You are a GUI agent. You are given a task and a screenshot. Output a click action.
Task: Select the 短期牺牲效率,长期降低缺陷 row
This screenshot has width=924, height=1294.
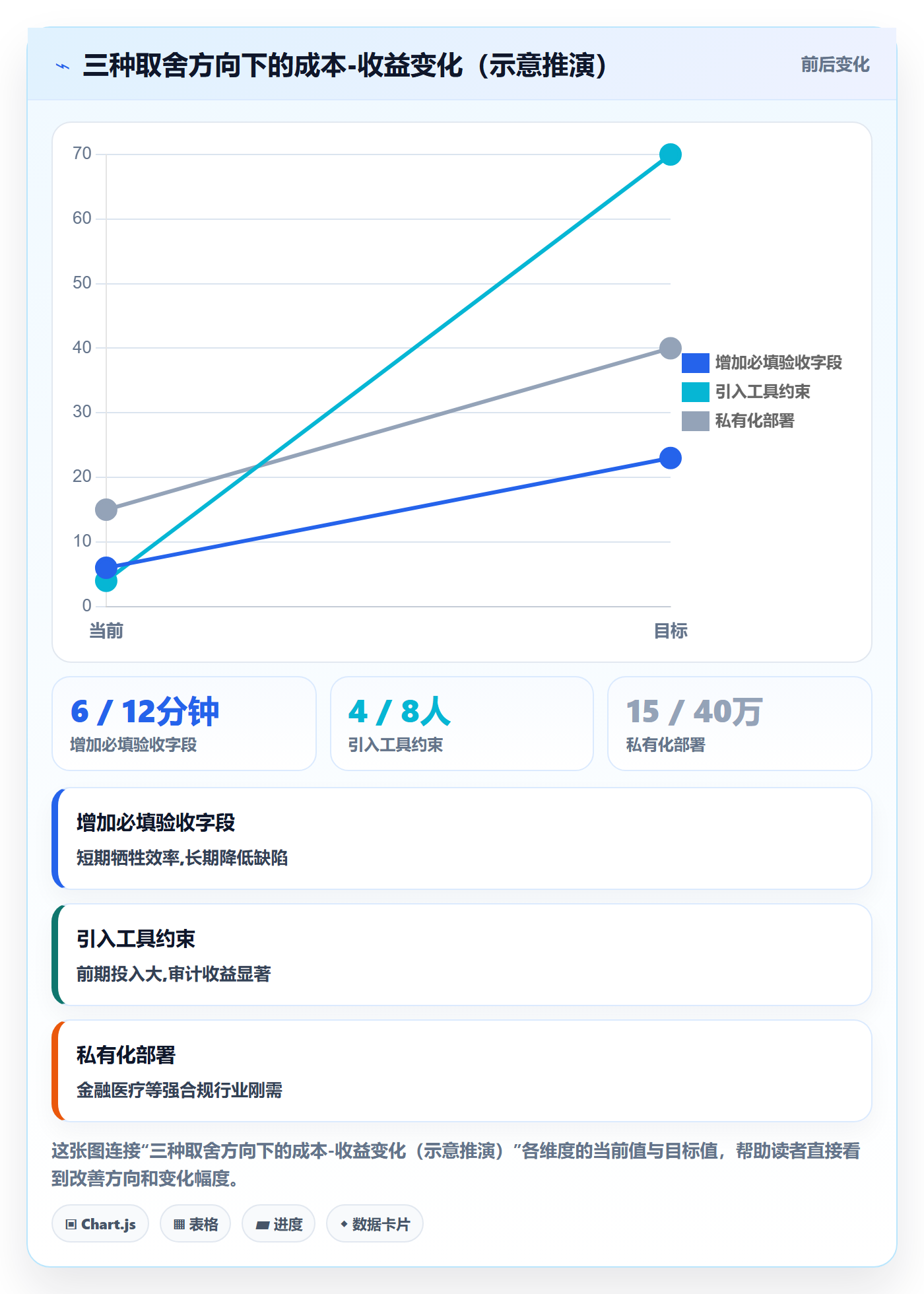[462, 838]
